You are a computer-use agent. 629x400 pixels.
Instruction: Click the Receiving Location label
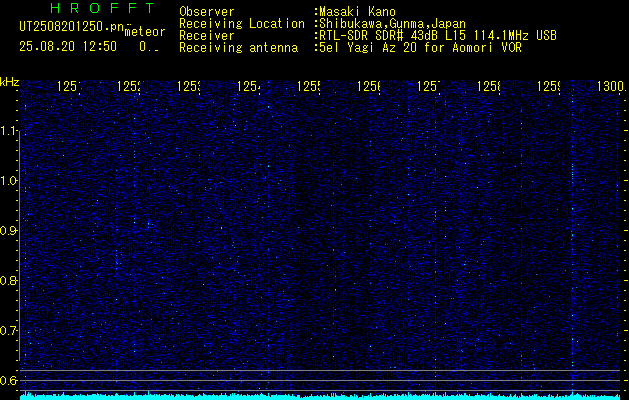[242, 24]
